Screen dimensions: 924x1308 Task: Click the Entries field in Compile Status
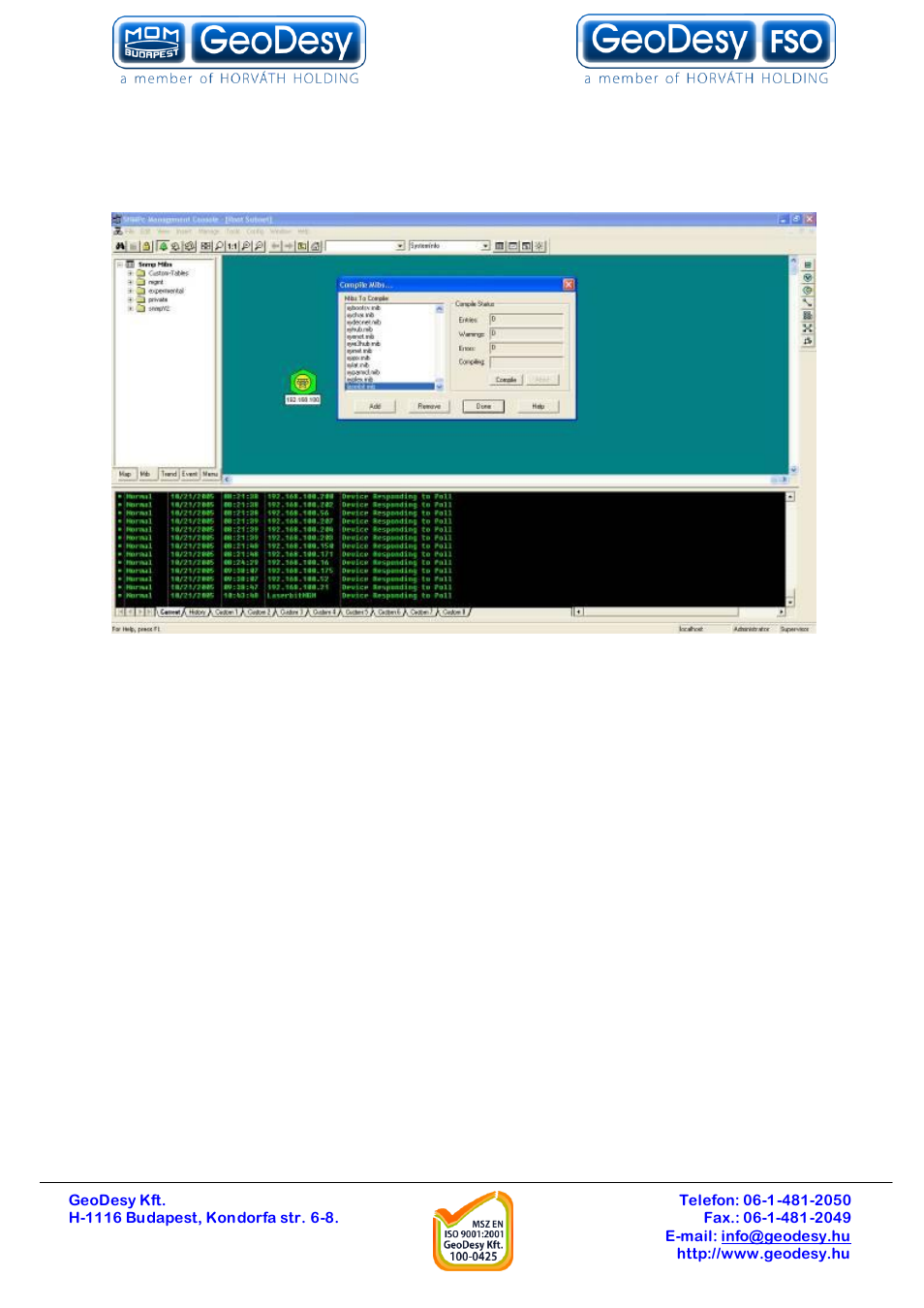click(526, 319)
